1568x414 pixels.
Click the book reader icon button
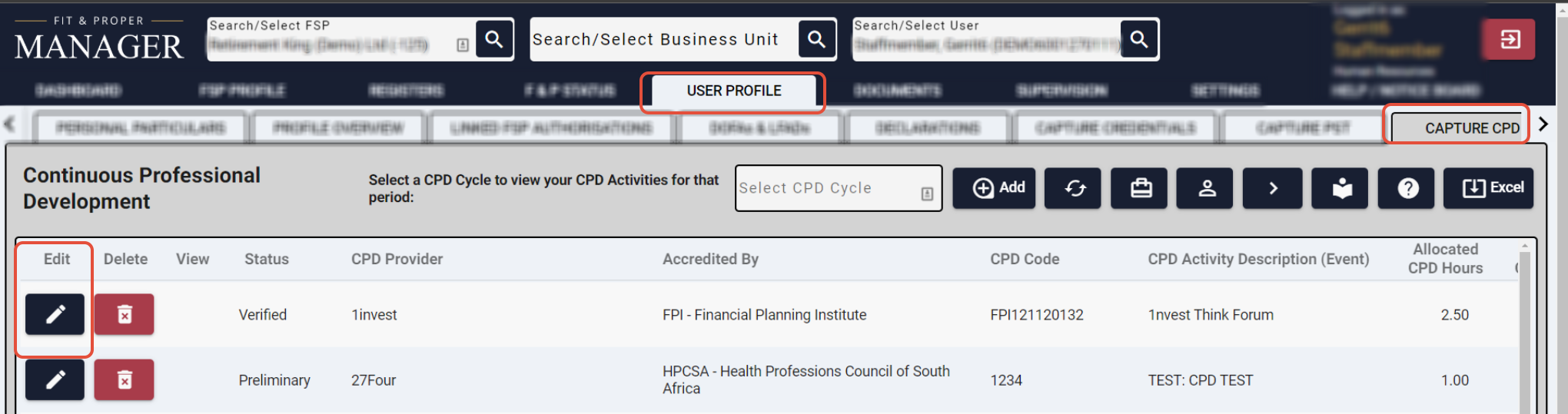click(1341, 188)
